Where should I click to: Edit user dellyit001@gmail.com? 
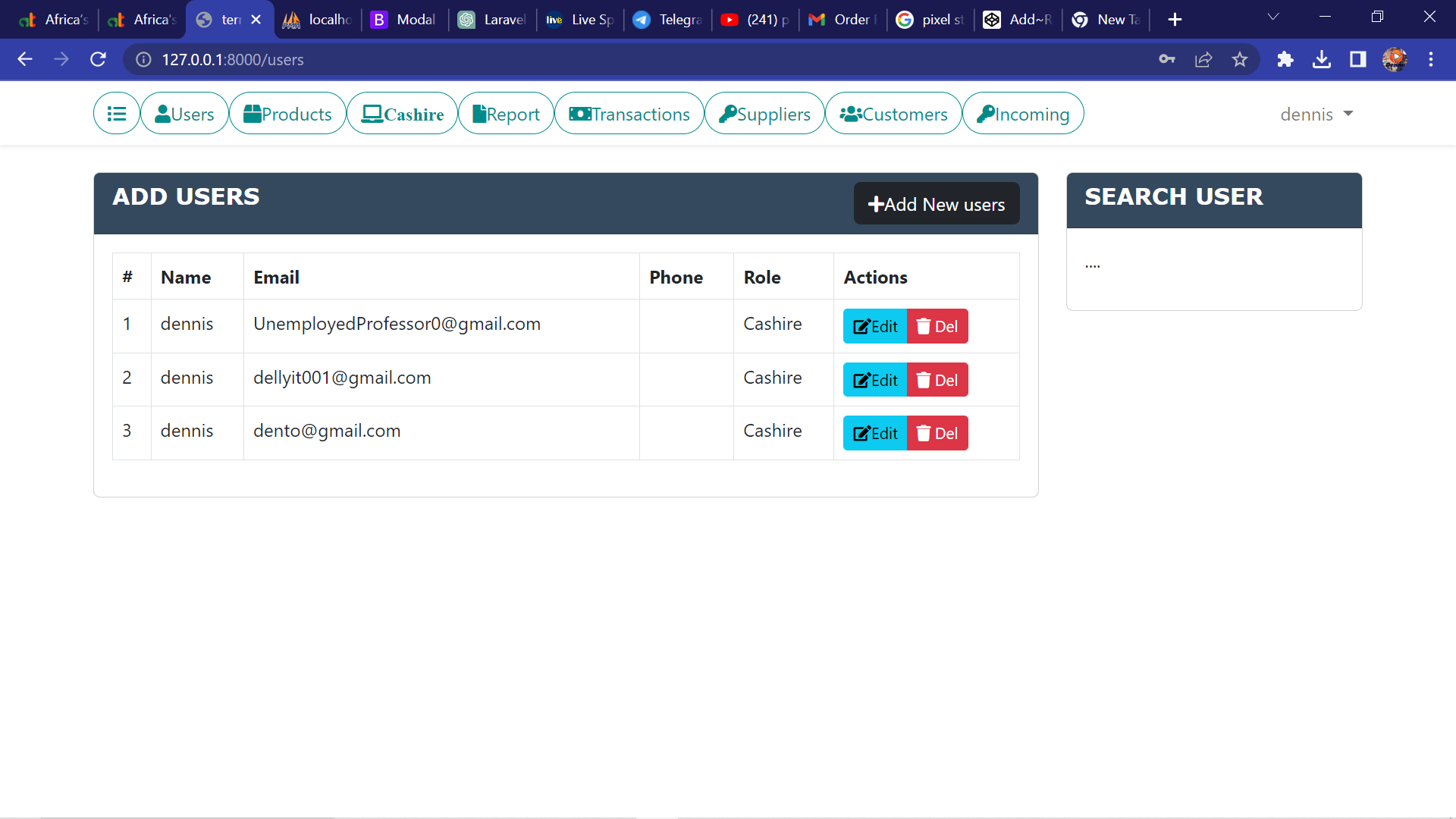[x=875, y=380]
